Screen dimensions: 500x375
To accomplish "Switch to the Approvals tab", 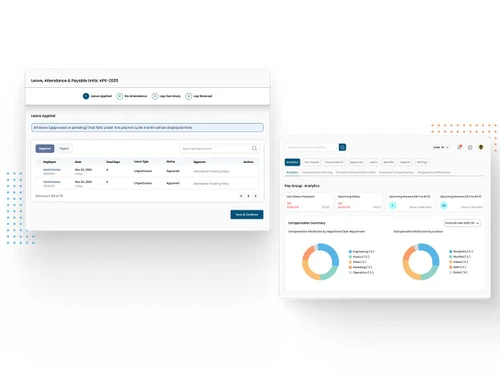I will tap(356, 162).
